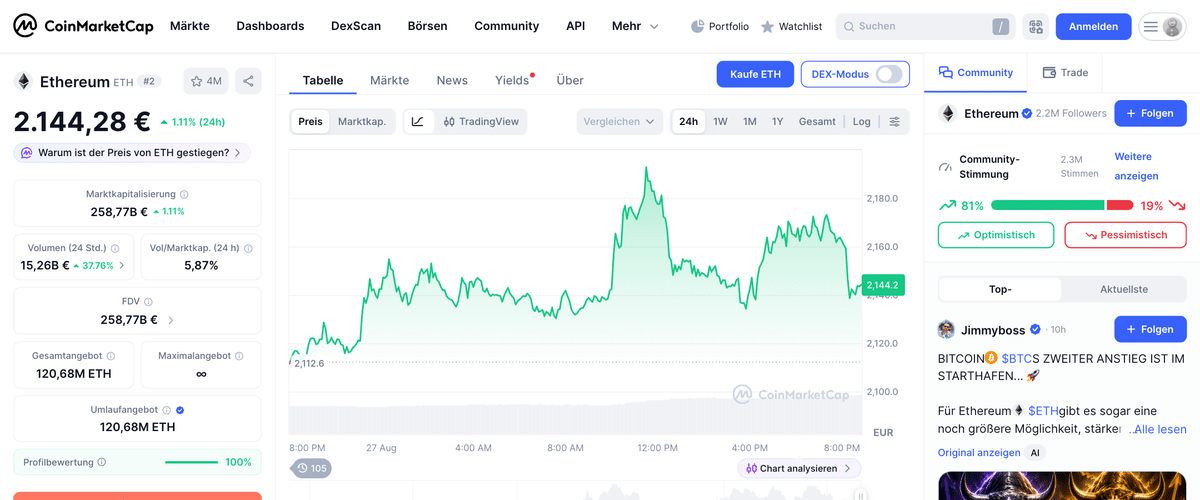Click the info icon next to Maximalangebot

point(239,355)
